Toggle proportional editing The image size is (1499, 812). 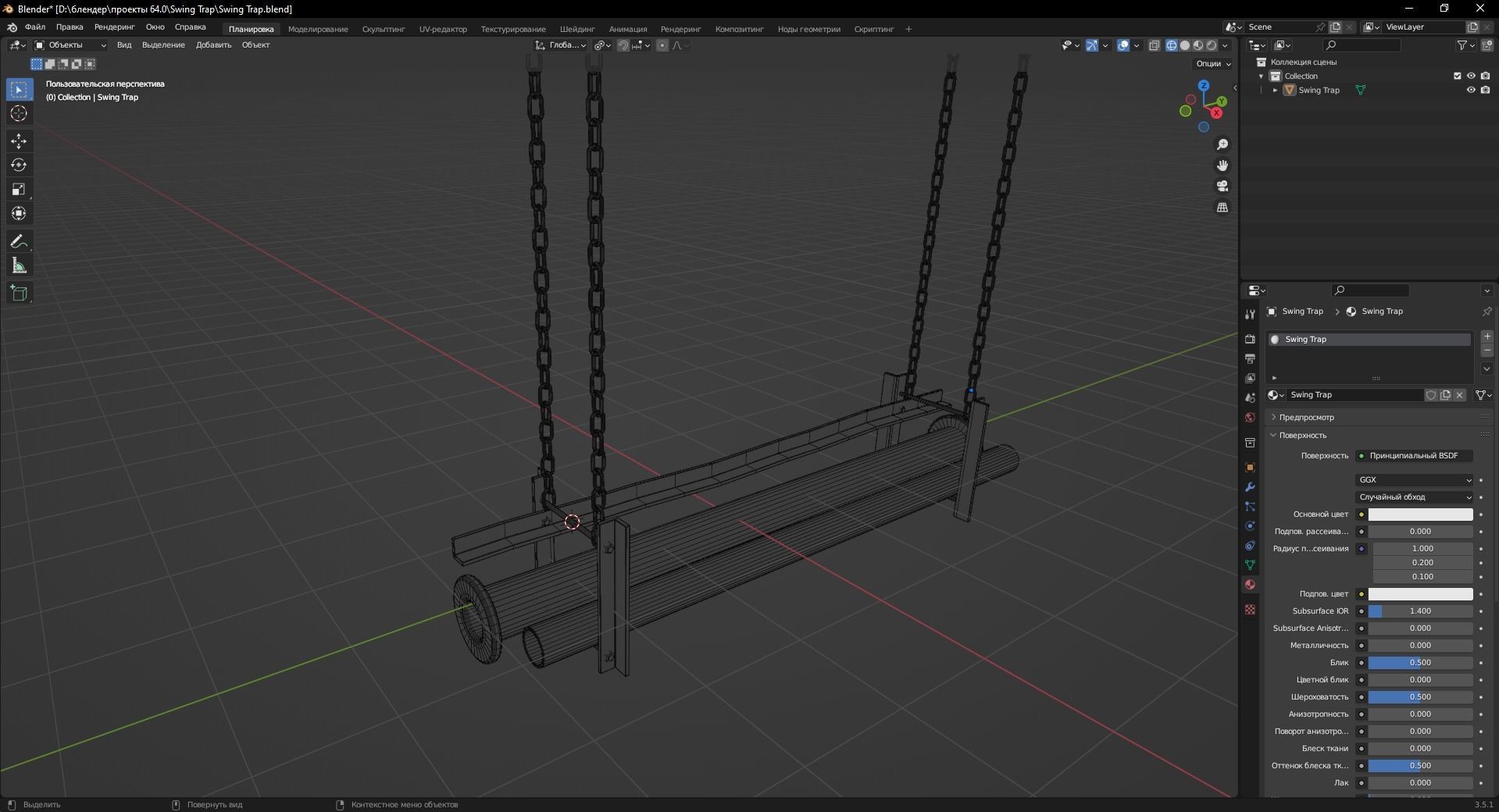662,45
